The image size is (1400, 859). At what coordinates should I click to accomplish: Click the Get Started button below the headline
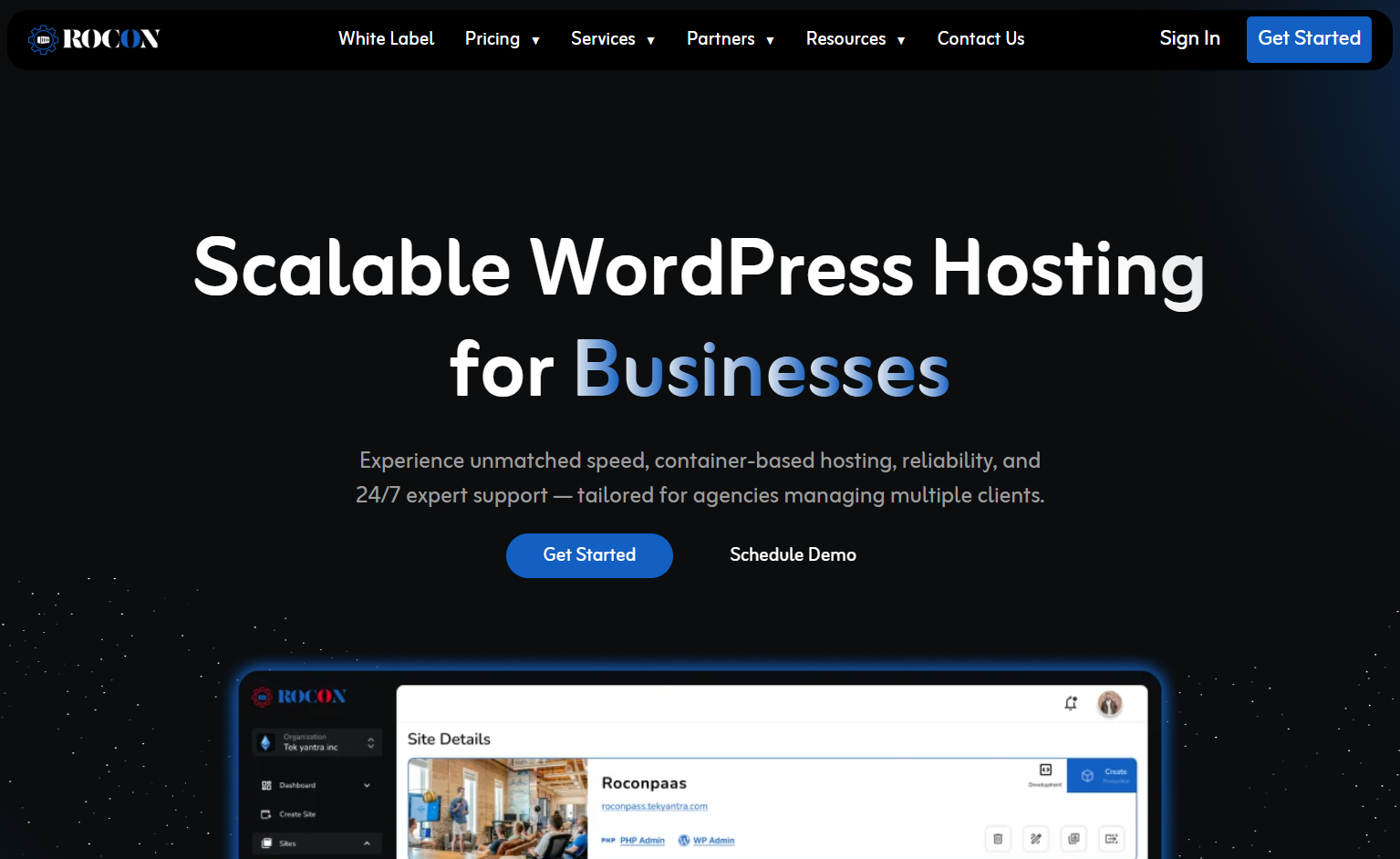pyautogui.click(x=589, y=555)
